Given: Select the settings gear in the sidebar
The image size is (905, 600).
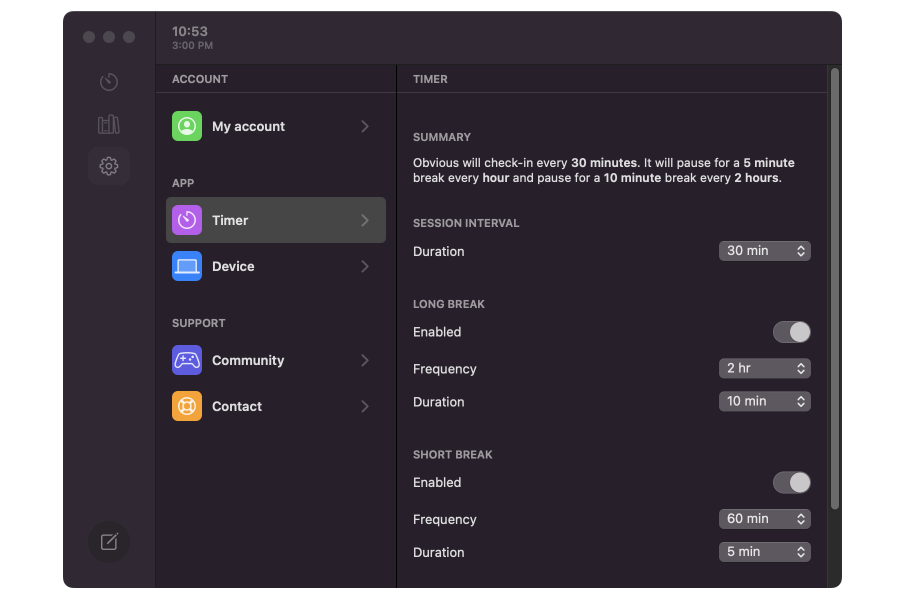Looking at the screenshot, I should (108, 166).
